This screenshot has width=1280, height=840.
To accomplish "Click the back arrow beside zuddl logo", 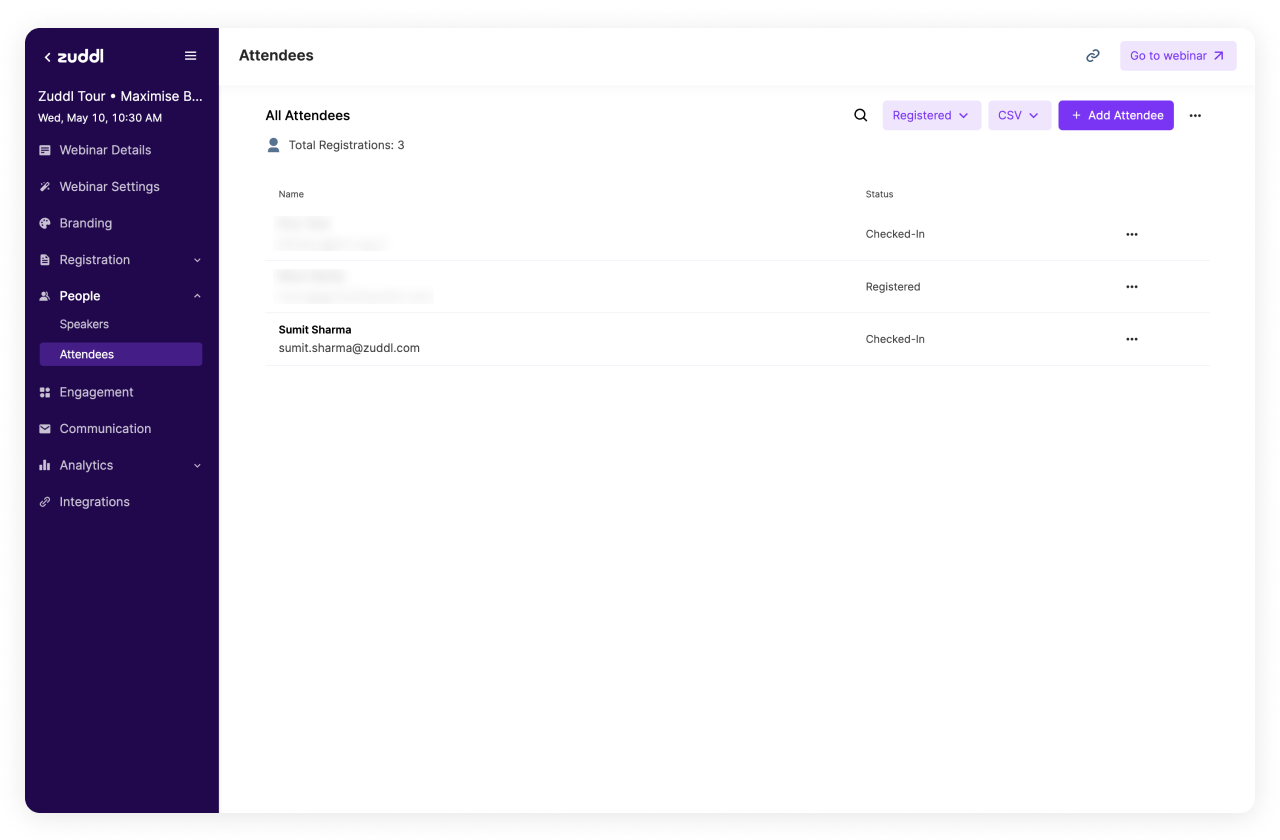I will (47, 57).
